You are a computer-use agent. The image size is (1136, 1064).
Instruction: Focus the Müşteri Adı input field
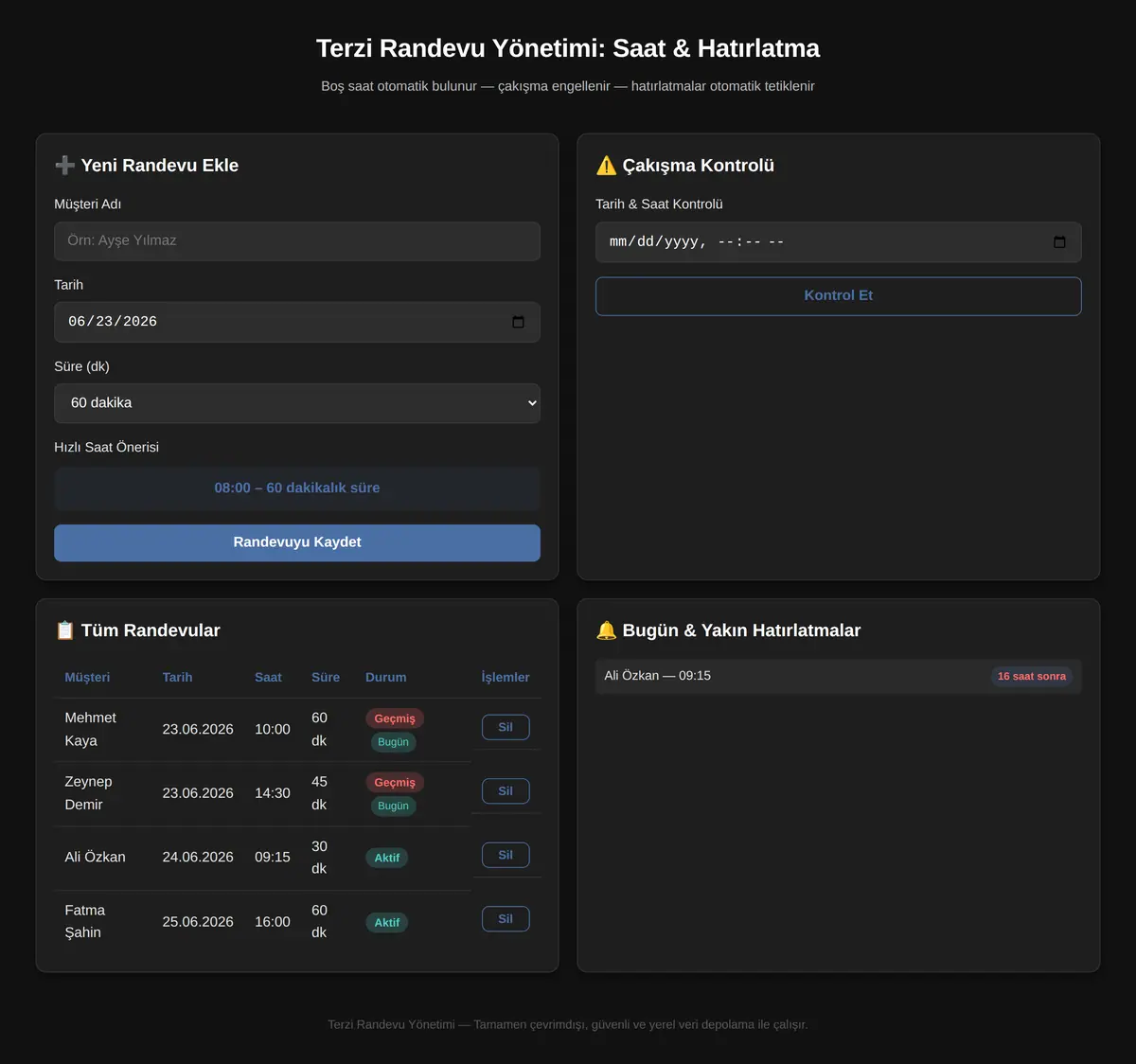[297, 241]
